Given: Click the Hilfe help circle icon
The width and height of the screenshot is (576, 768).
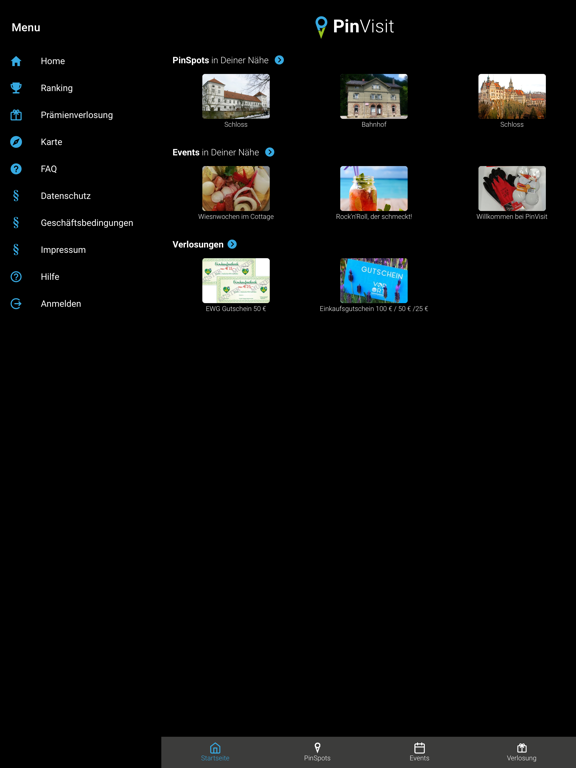Looking at the screenshot, I should pyautogui.click(x=16, y=277).
